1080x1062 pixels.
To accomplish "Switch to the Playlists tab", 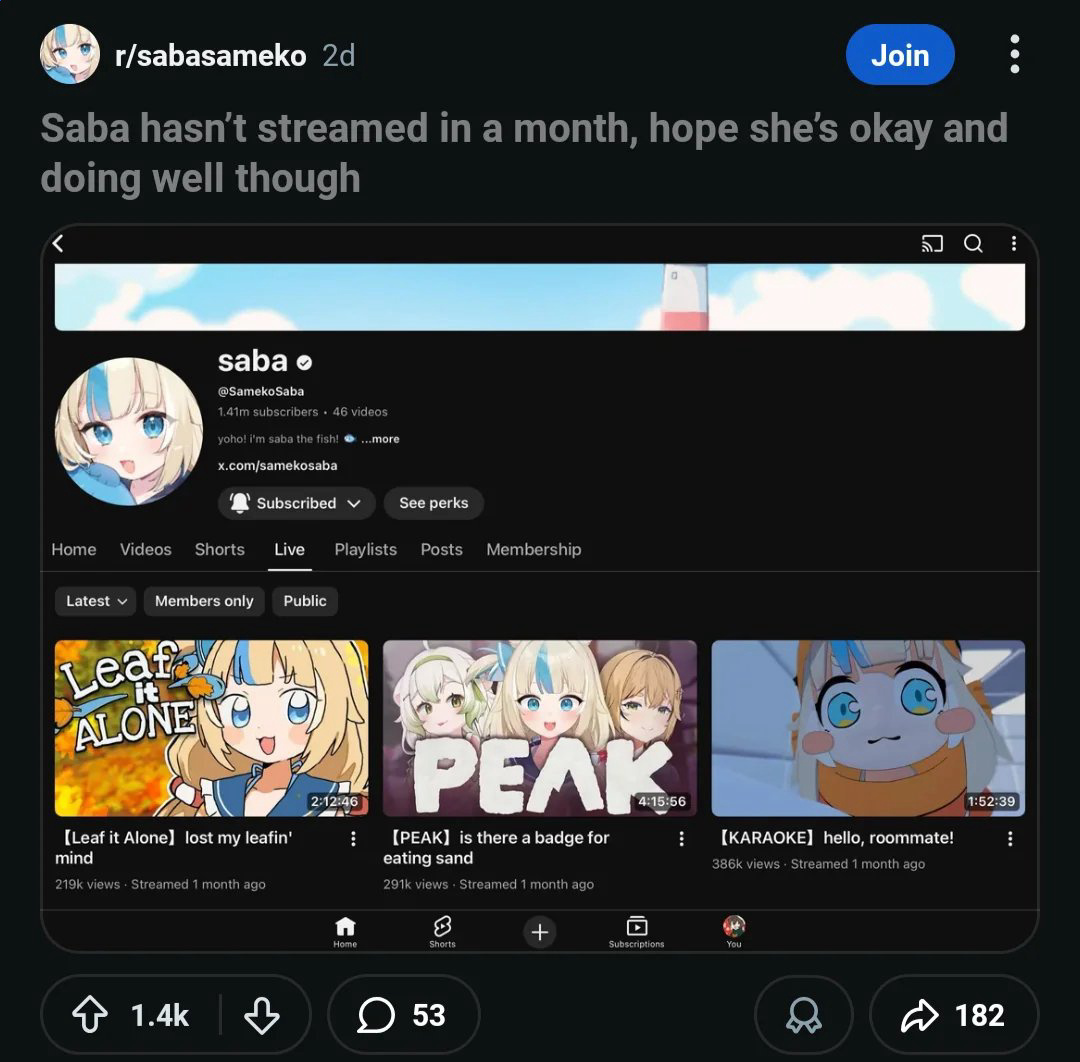I will pos(366,549).
